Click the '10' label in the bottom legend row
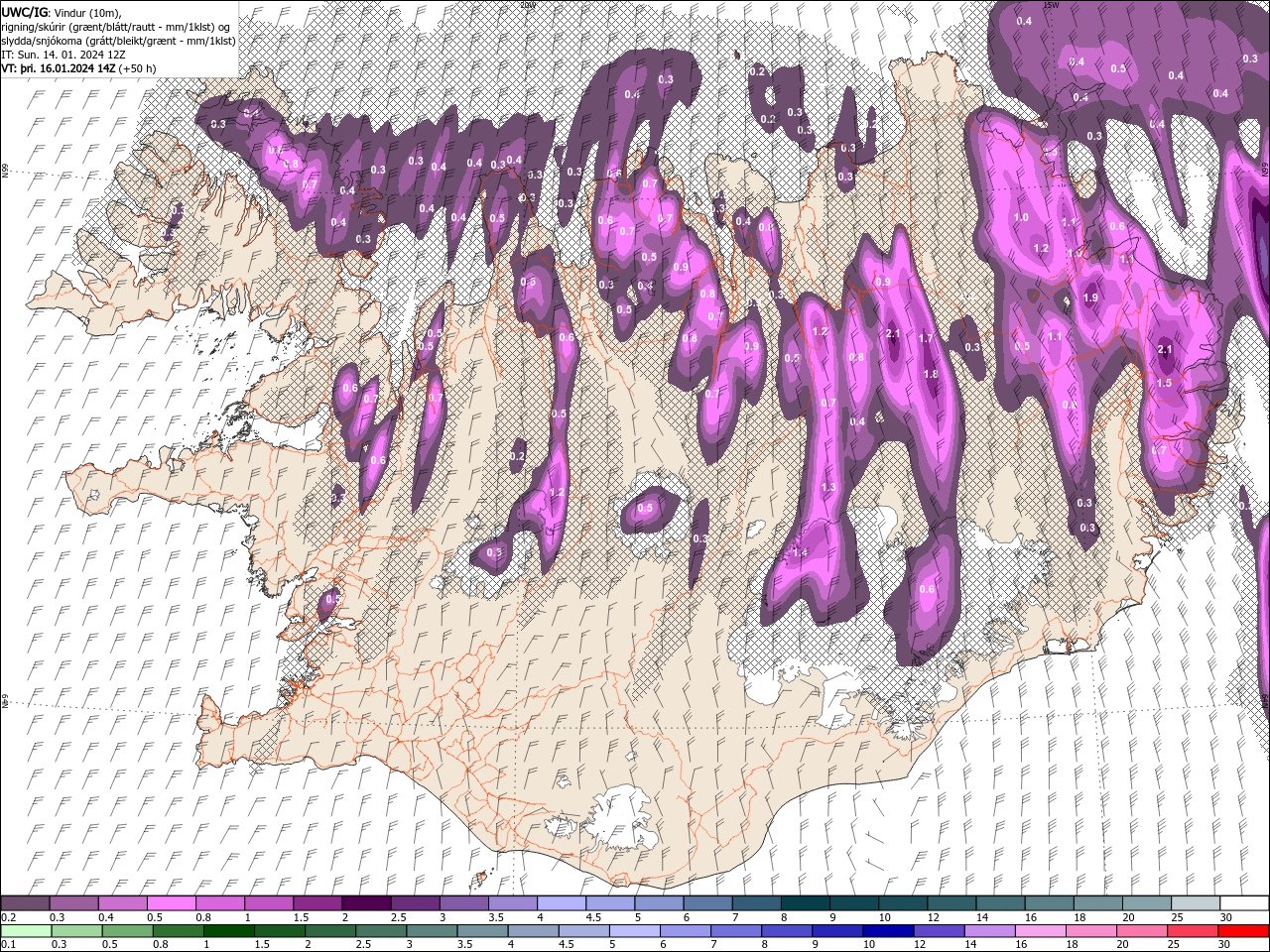This screenshot has height=952, width=1270. pyautogui.click(x=869, y=945)
